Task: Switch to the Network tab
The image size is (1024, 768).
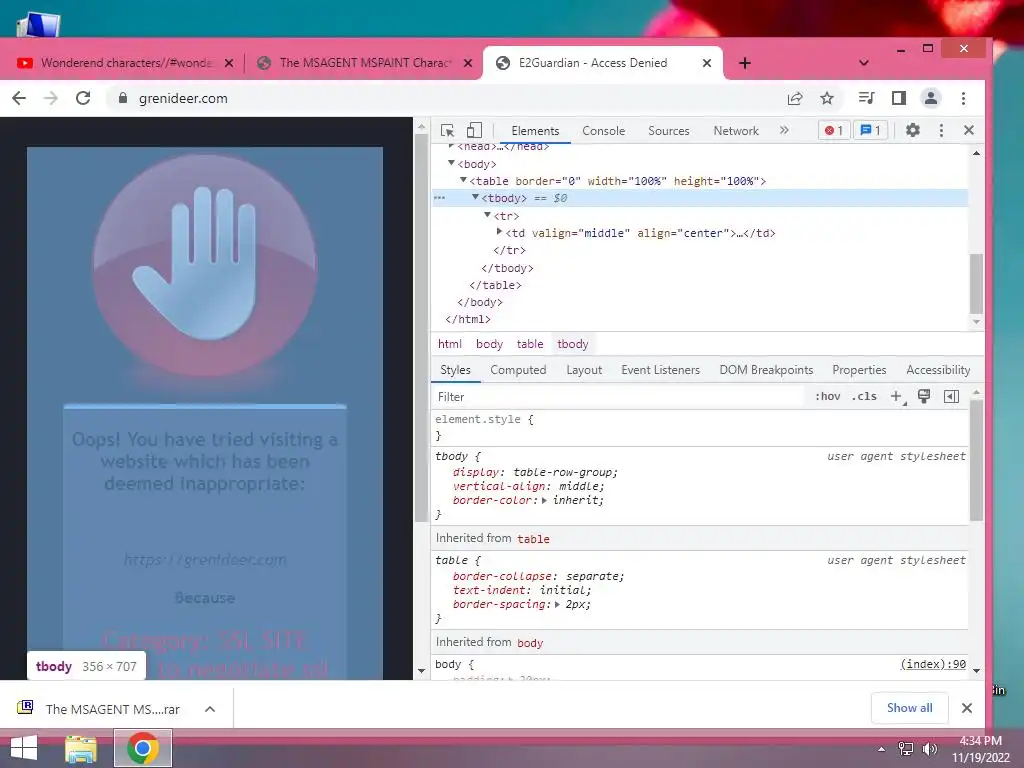Action: (736, 131)
